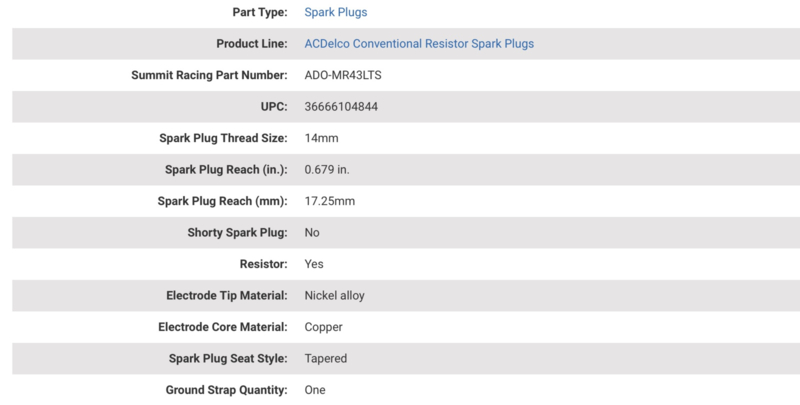Screen dimensions: 800x405
Task: Click the Product Line label
Action: [252, 44]
